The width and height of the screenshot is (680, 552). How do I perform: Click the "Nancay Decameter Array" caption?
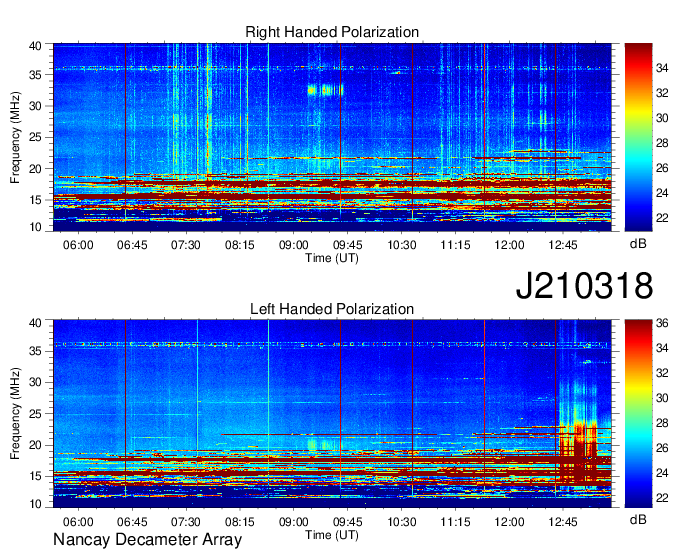coord(147,539)
